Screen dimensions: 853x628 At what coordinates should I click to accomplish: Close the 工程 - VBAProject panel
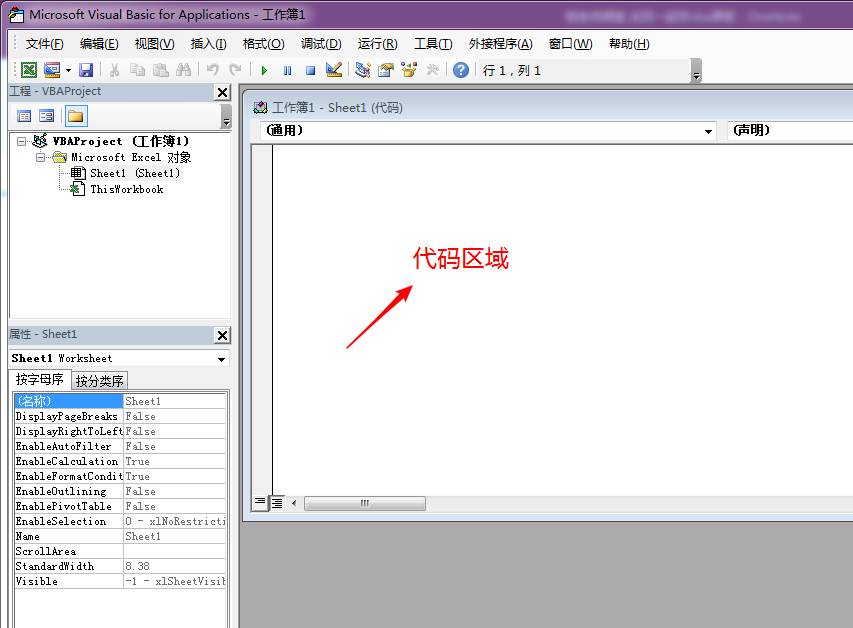(222, 93)
